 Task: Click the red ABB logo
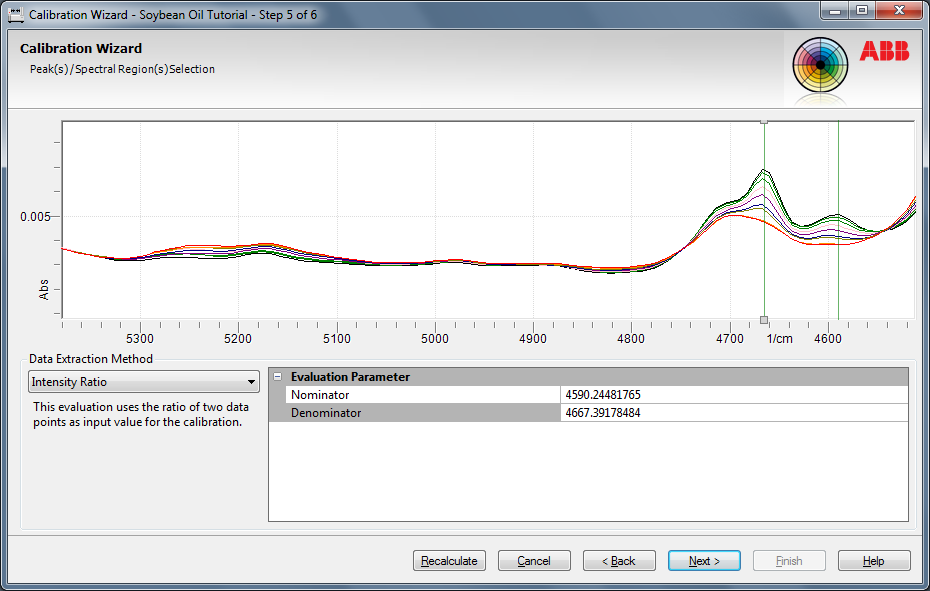pos(883,52)
